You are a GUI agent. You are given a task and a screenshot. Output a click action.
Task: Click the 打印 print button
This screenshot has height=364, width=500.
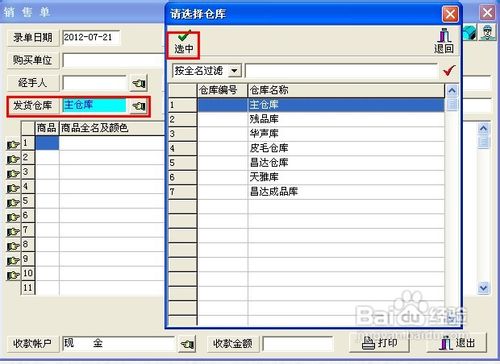click(x=379, y=343)
